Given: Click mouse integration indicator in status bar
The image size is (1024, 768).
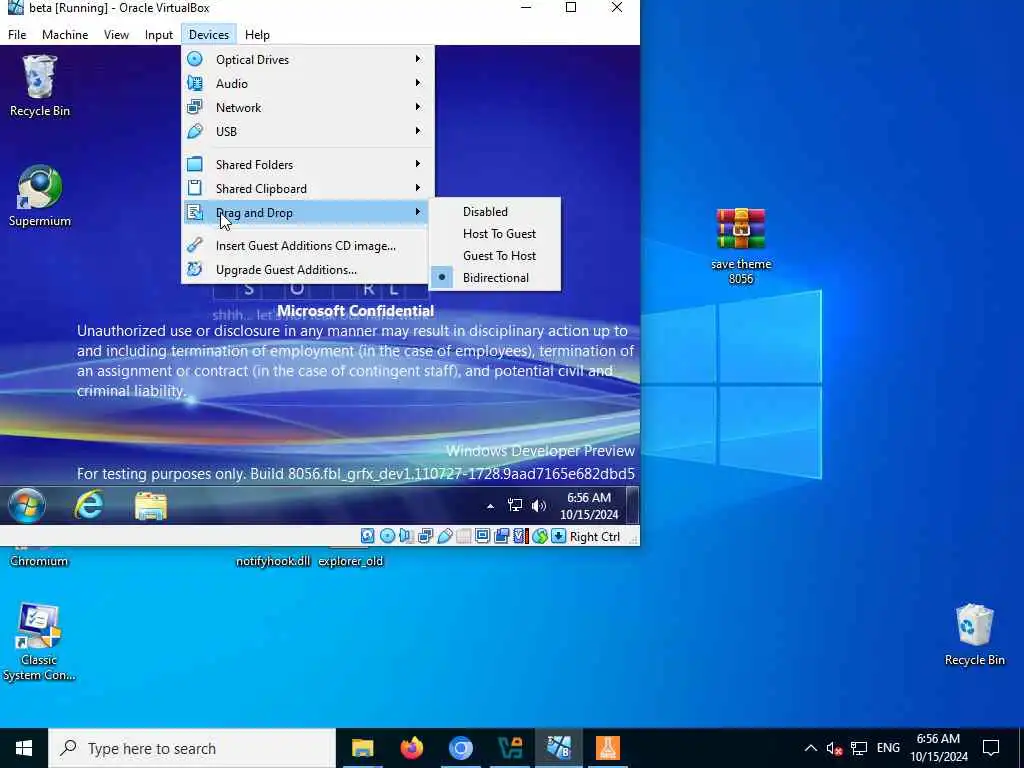Looking at the screenshot, I should click(x=539, y=536).
